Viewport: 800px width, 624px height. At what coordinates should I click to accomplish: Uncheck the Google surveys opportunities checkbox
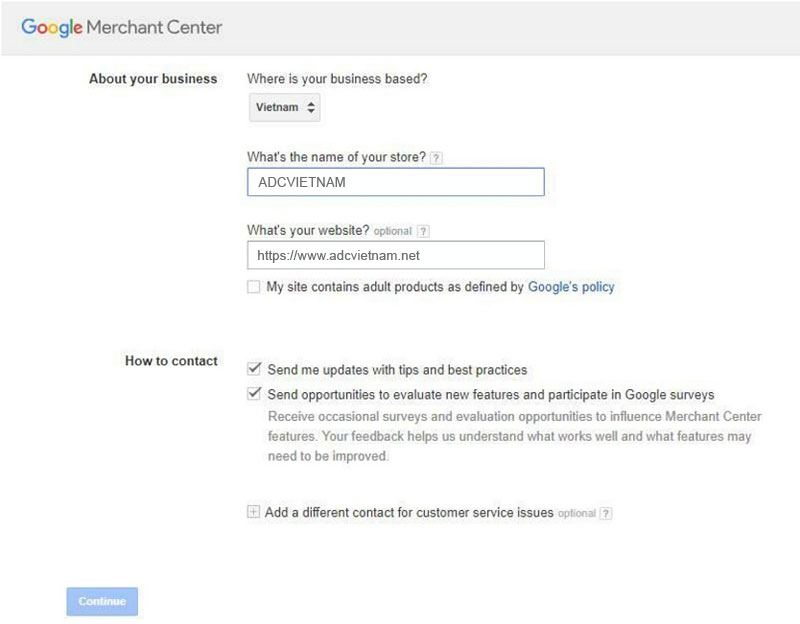[x=254, y=394]
